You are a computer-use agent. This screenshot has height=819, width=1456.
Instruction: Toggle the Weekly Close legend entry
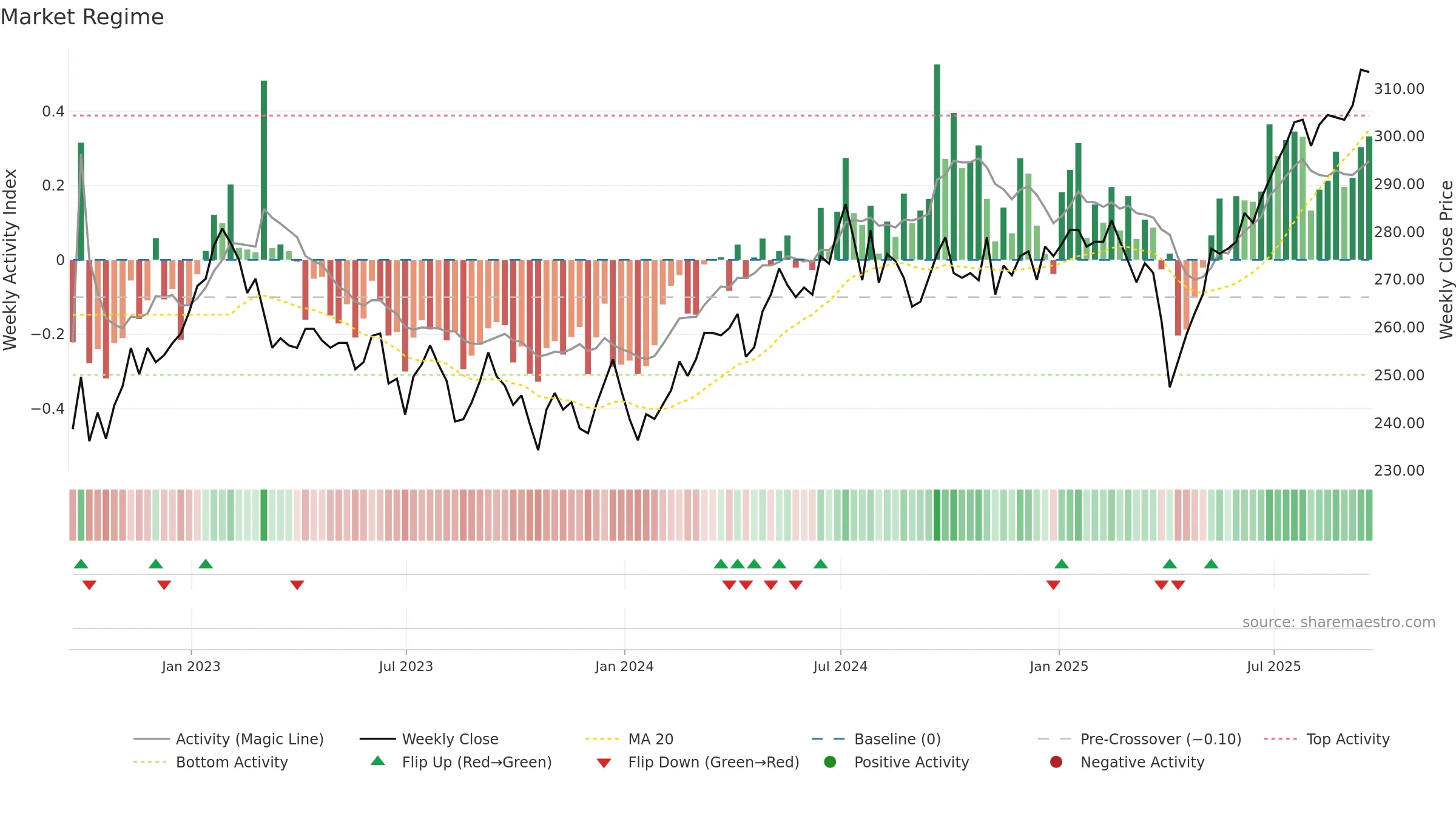coord(429,739)
